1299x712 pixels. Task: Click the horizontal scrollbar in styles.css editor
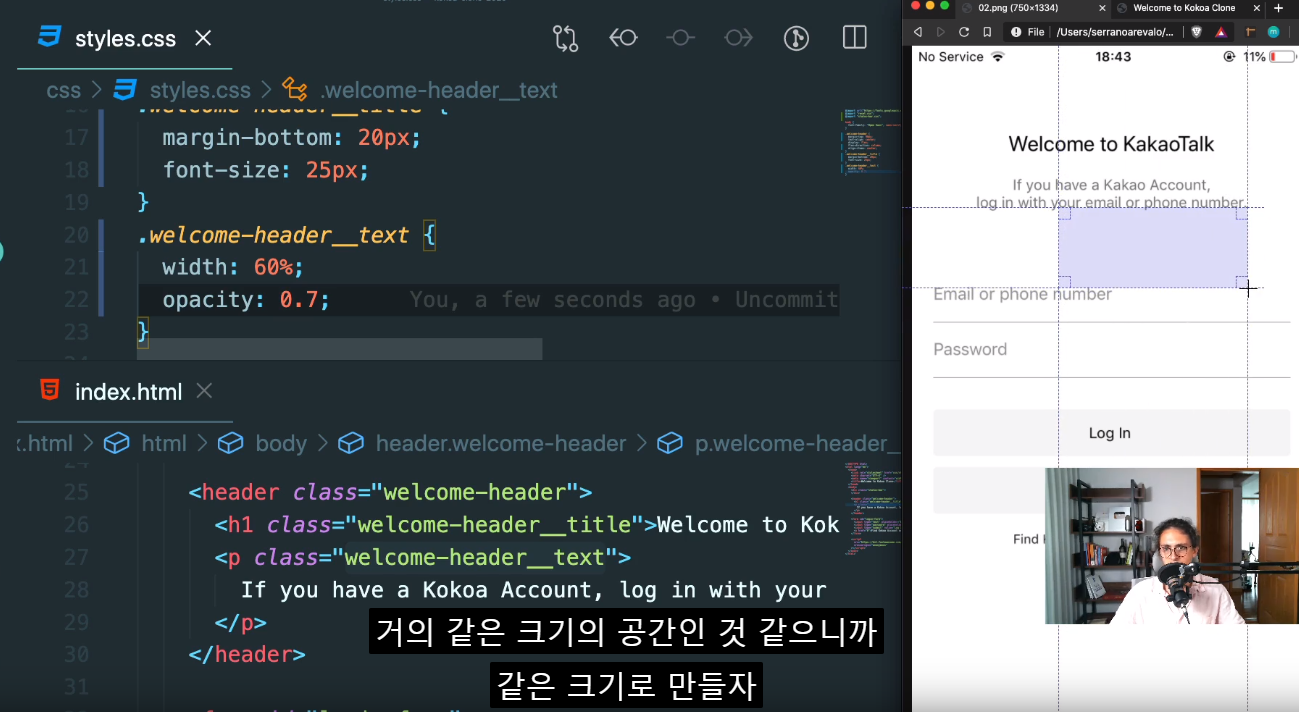point(339,349)
